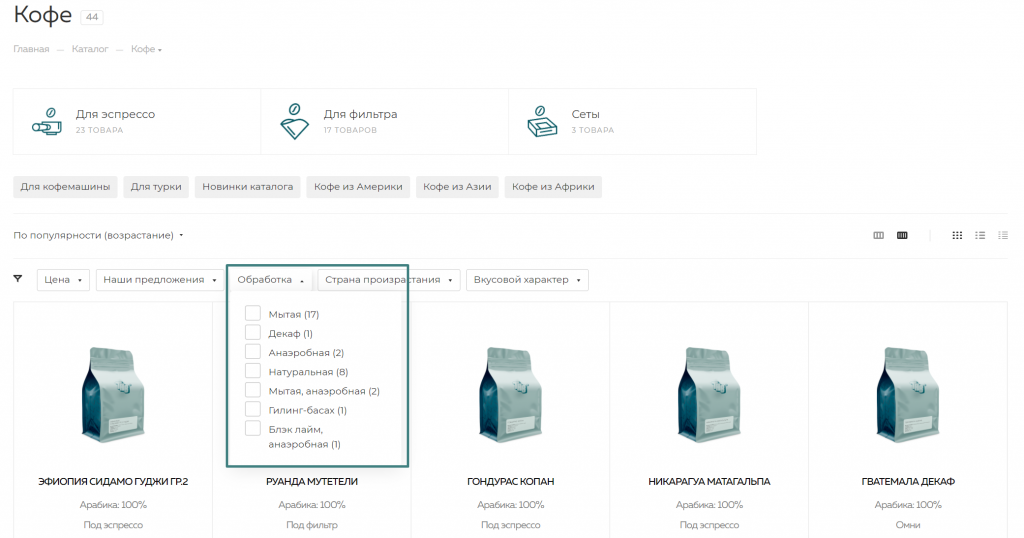The width and height of the screenshot is (1024, 538).
Task: Open the Цена filter dropdown
Action: tap(63, 280)
